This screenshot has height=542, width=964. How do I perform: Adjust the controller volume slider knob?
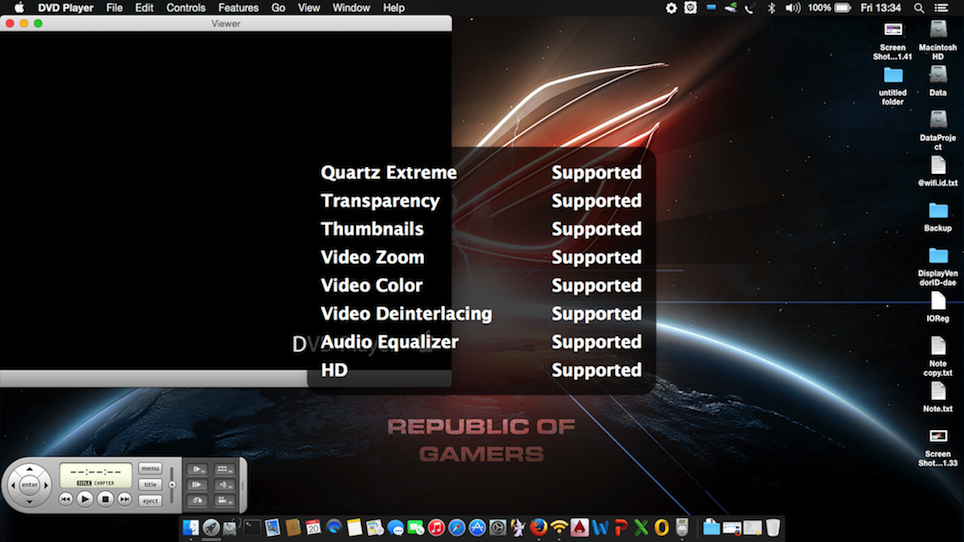tap(172, 484)
